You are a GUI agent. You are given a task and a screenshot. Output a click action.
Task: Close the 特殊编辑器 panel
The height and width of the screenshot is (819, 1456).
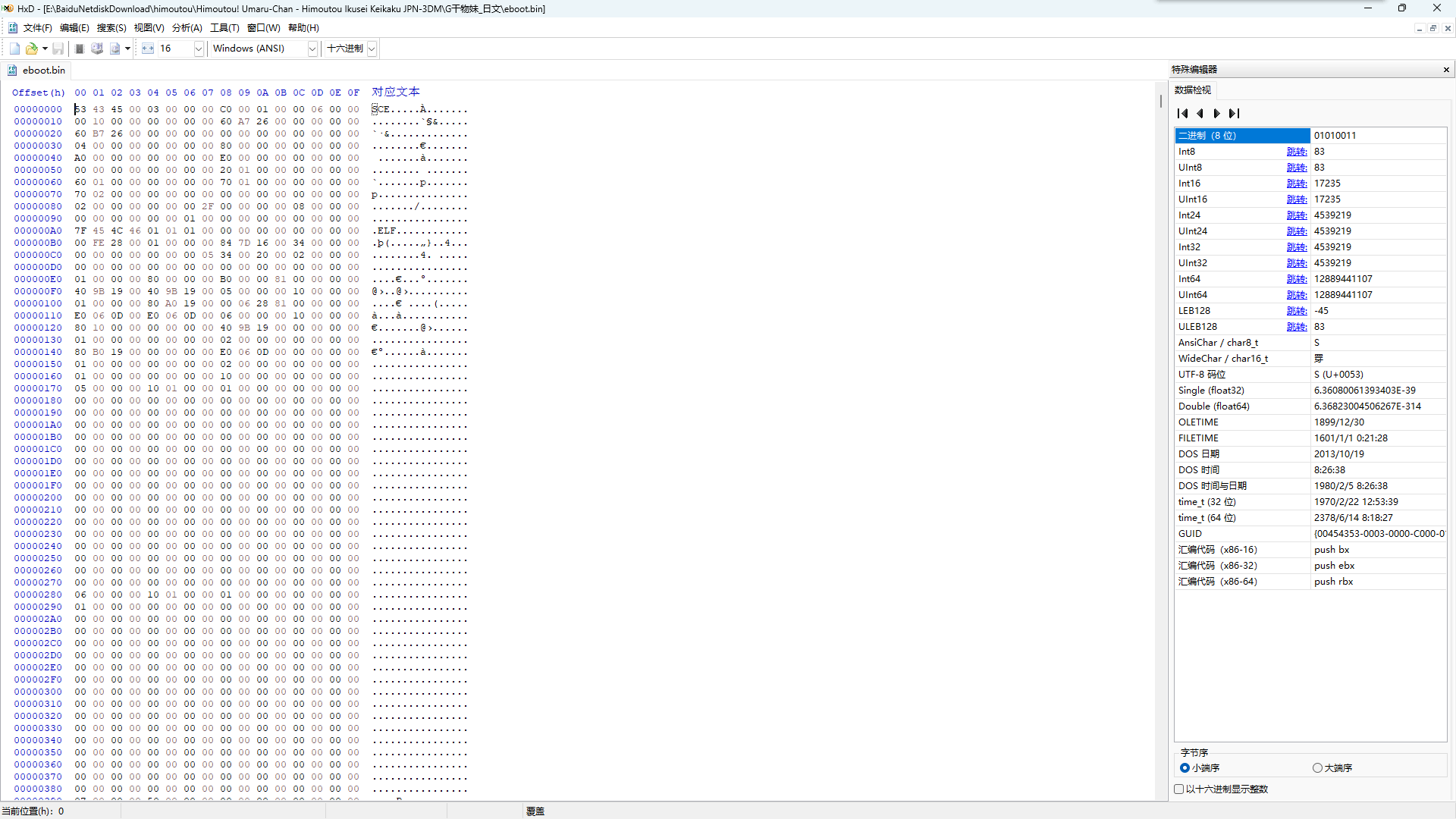pos(1446,69)
